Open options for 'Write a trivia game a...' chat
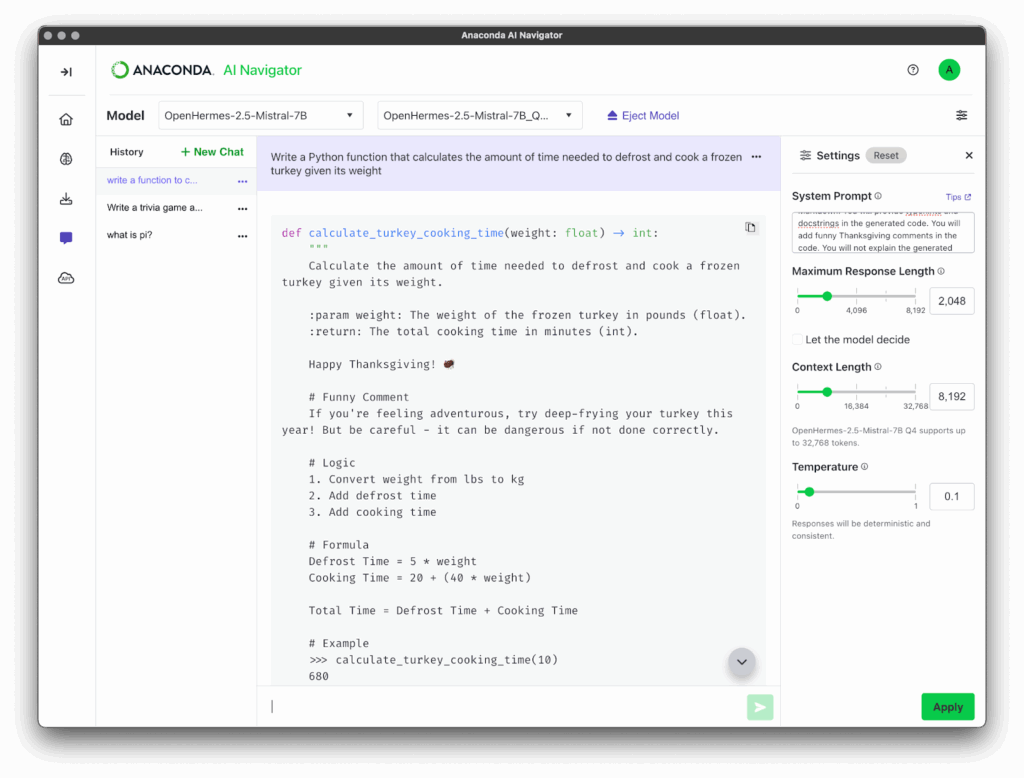The image size is (1024, 778). (x=242, y=208)
